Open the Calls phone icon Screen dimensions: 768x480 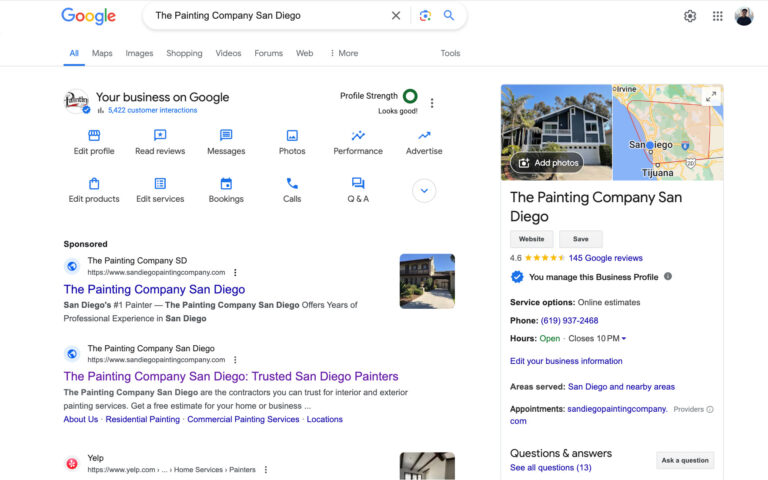click(292, 183)
